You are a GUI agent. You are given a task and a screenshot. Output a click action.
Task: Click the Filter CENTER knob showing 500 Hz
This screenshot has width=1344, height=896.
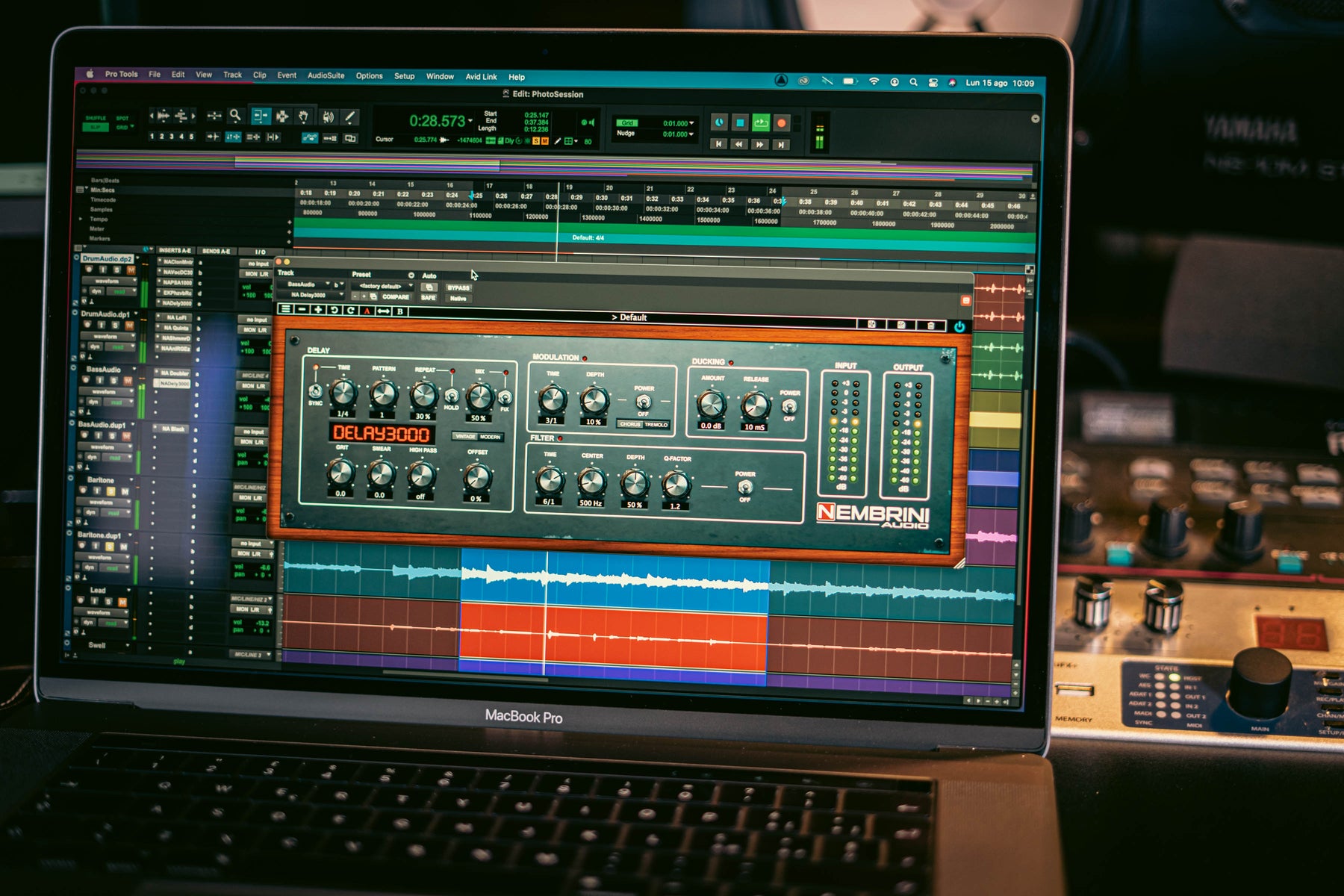pyautogui.click(x=591, y=481)
